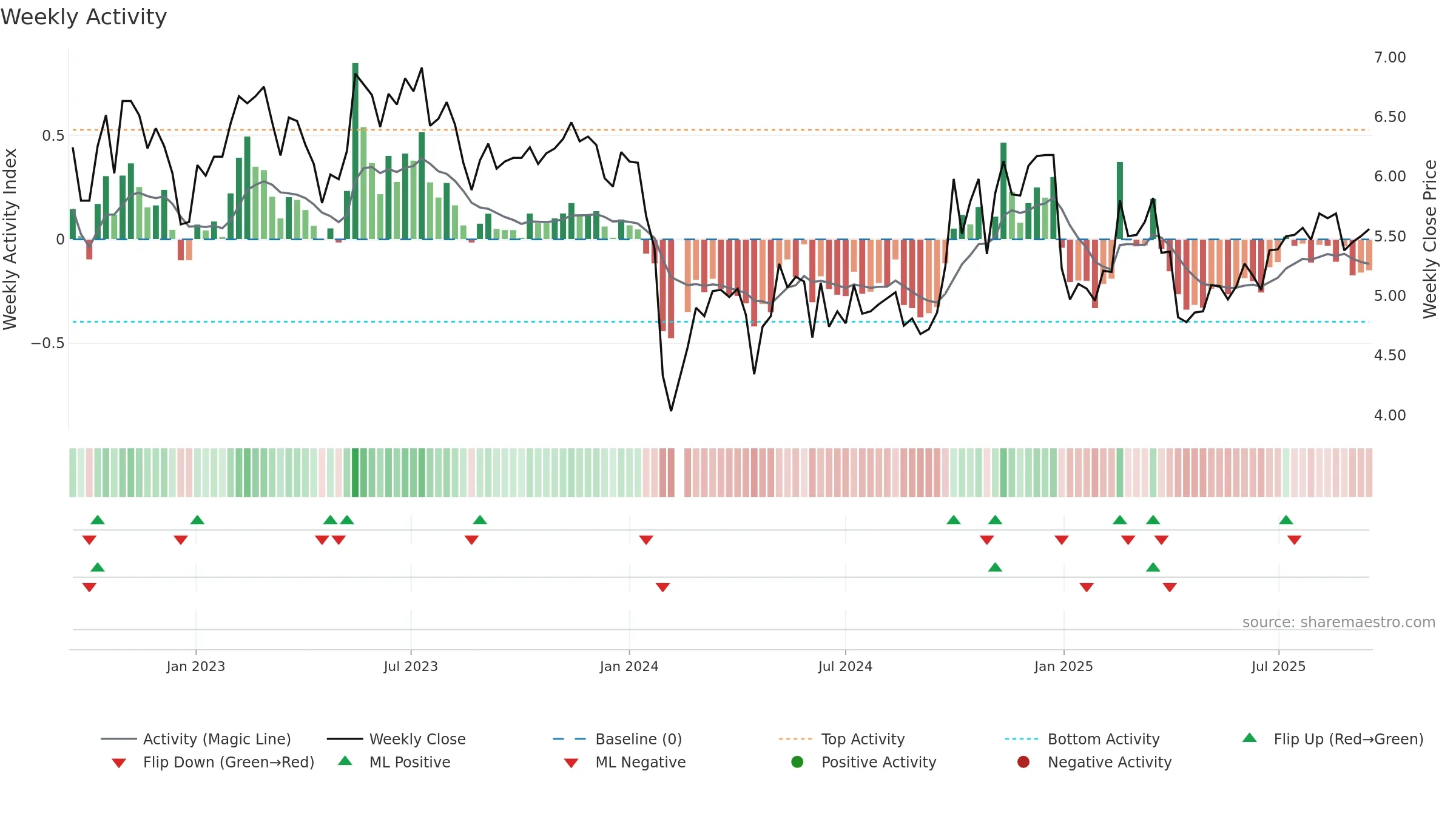The height and width of the screenshot is (819, 1456).
Task: Click the 5.50 price axis label
Action: point(1390,237)
